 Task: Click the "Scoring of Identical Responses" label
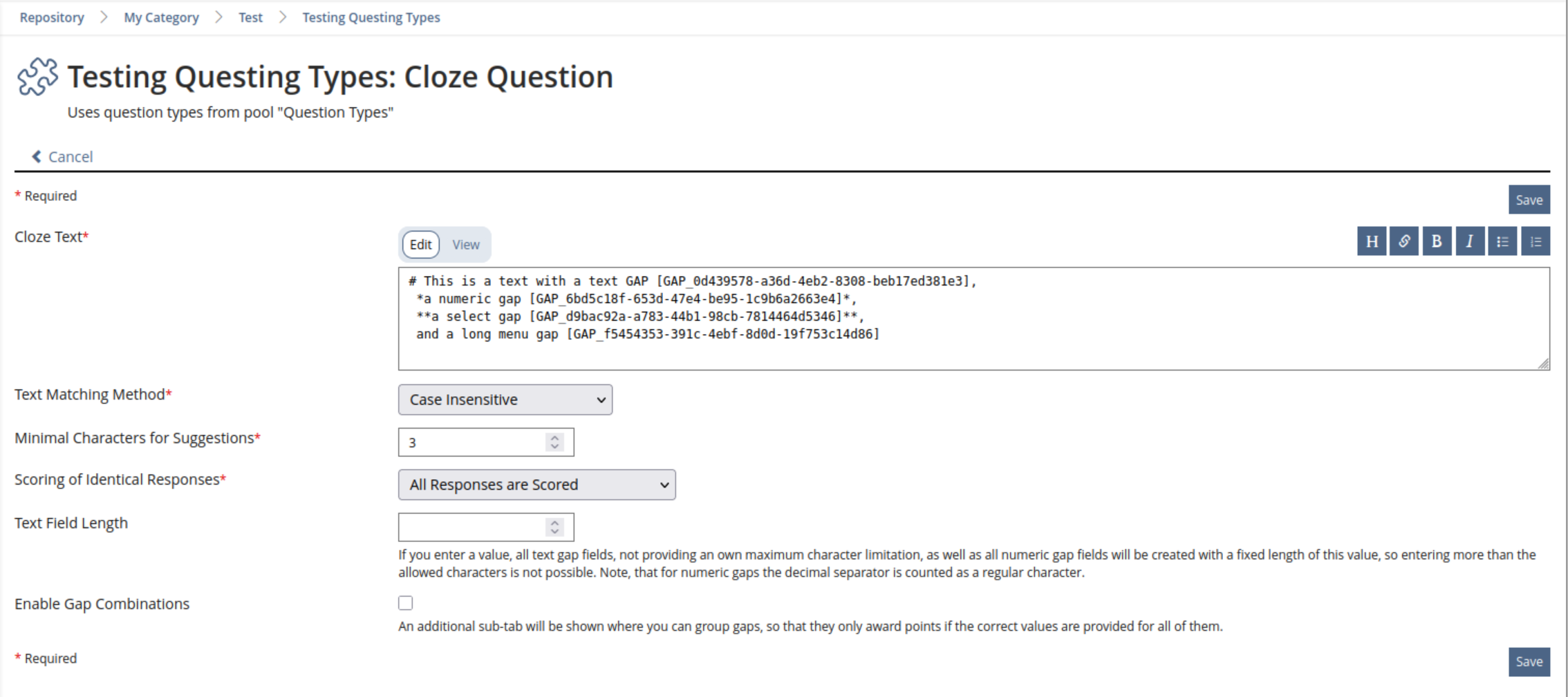pyautogui.click(x=120, y=480)
